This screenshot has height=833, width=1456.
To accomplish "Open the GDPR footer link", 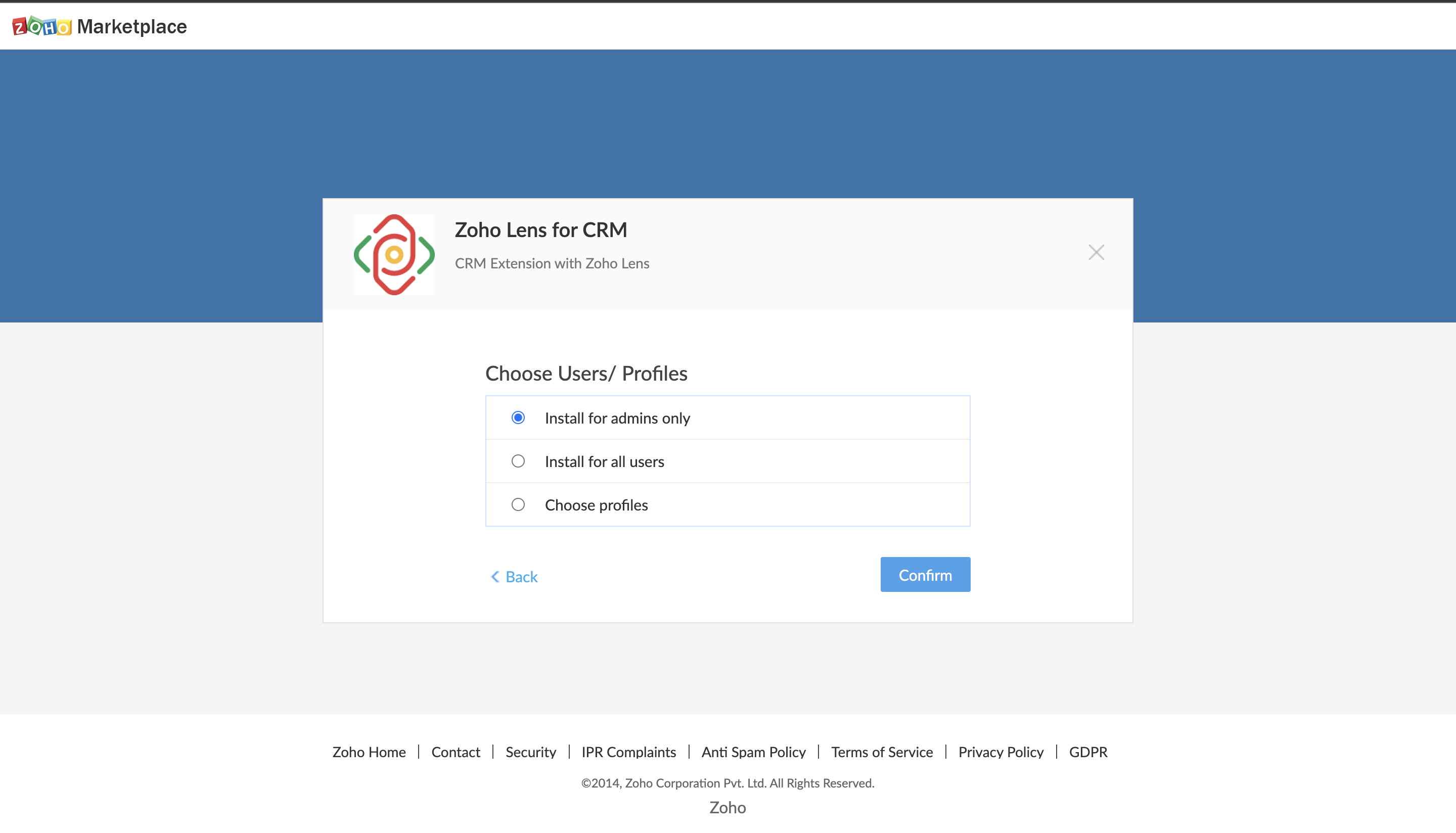I will [1087, 752].
